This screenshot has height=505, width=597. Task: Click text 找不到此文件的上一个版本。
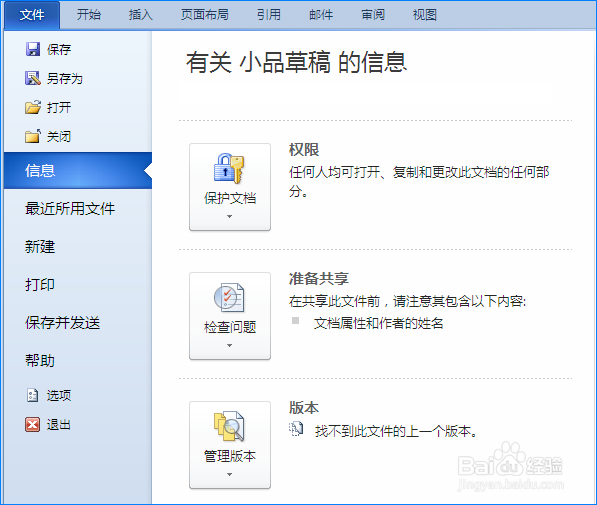[396, 431]
